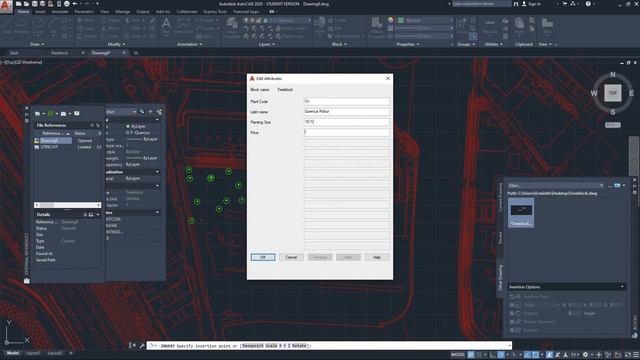The width and height of the screenshot is (640, 360).
Task: Click the Open file quick access icon
Action: pos(27,4)
